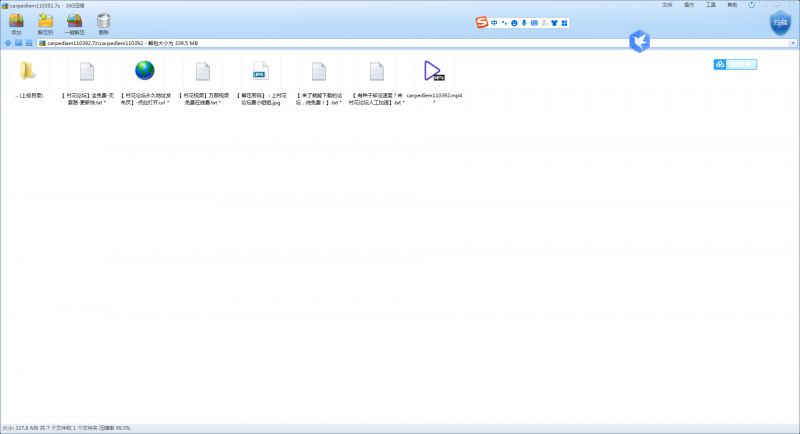Open the 帮助 (Help) menu
Image resolution: width=800 pixels, height=434 pixels.
[x=733, y=4]
